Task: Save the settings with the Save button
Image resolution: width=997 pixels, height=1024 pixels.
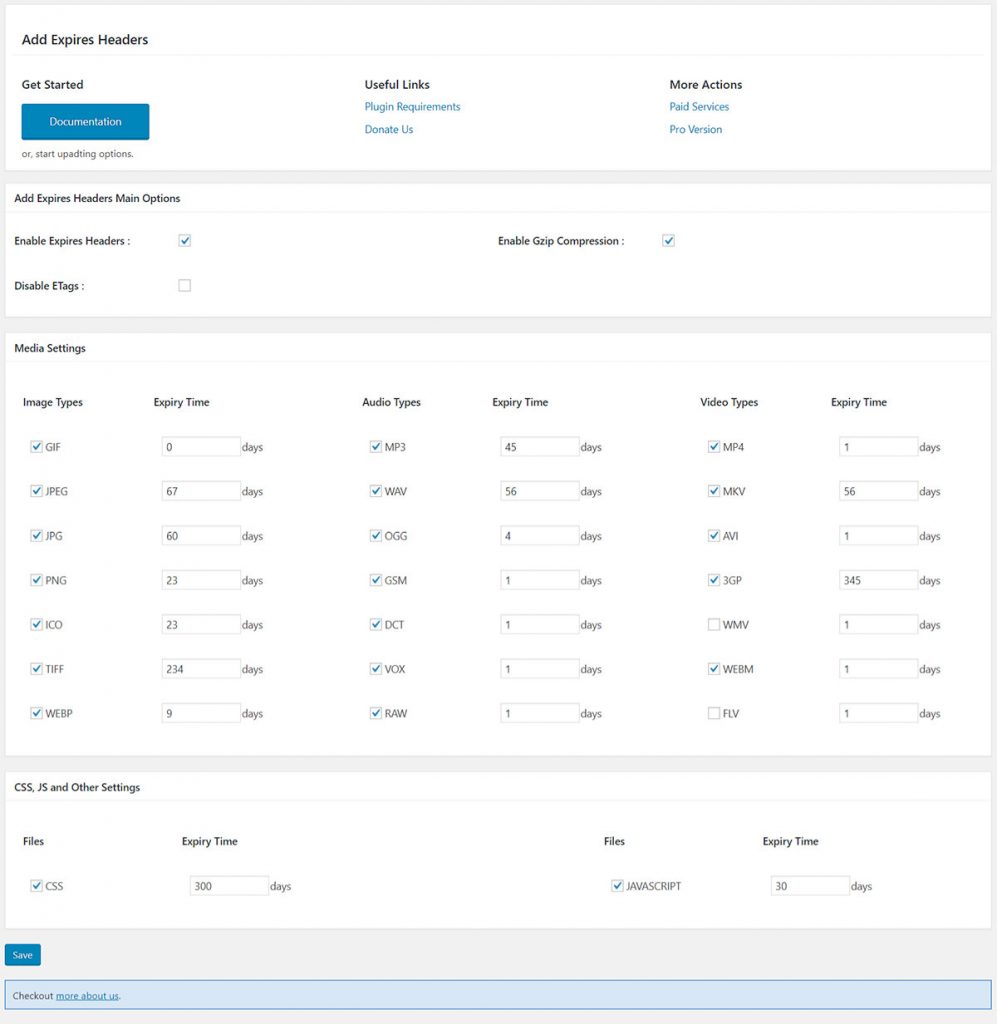Action: click(23, 955)
